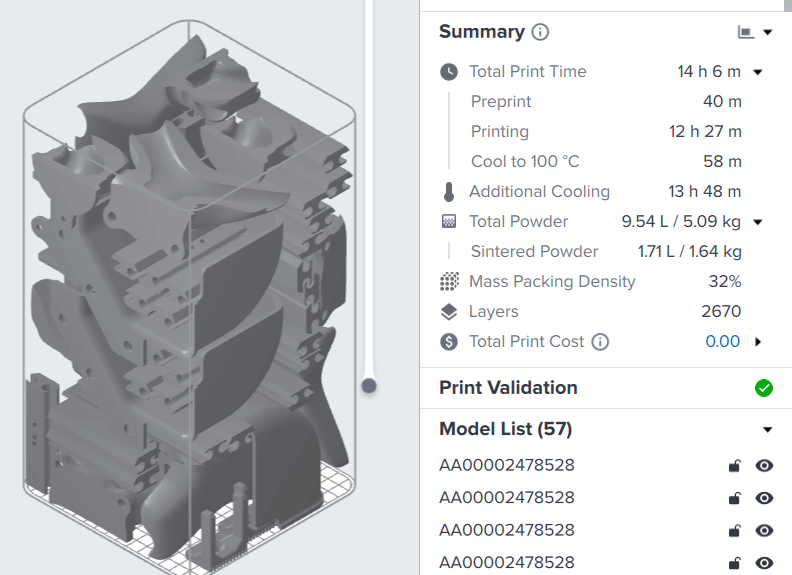The height and width of the screenshot is (575, 792).
Task: Select the Total Print Time value 14 h 6 m
Action: (709, 72)
